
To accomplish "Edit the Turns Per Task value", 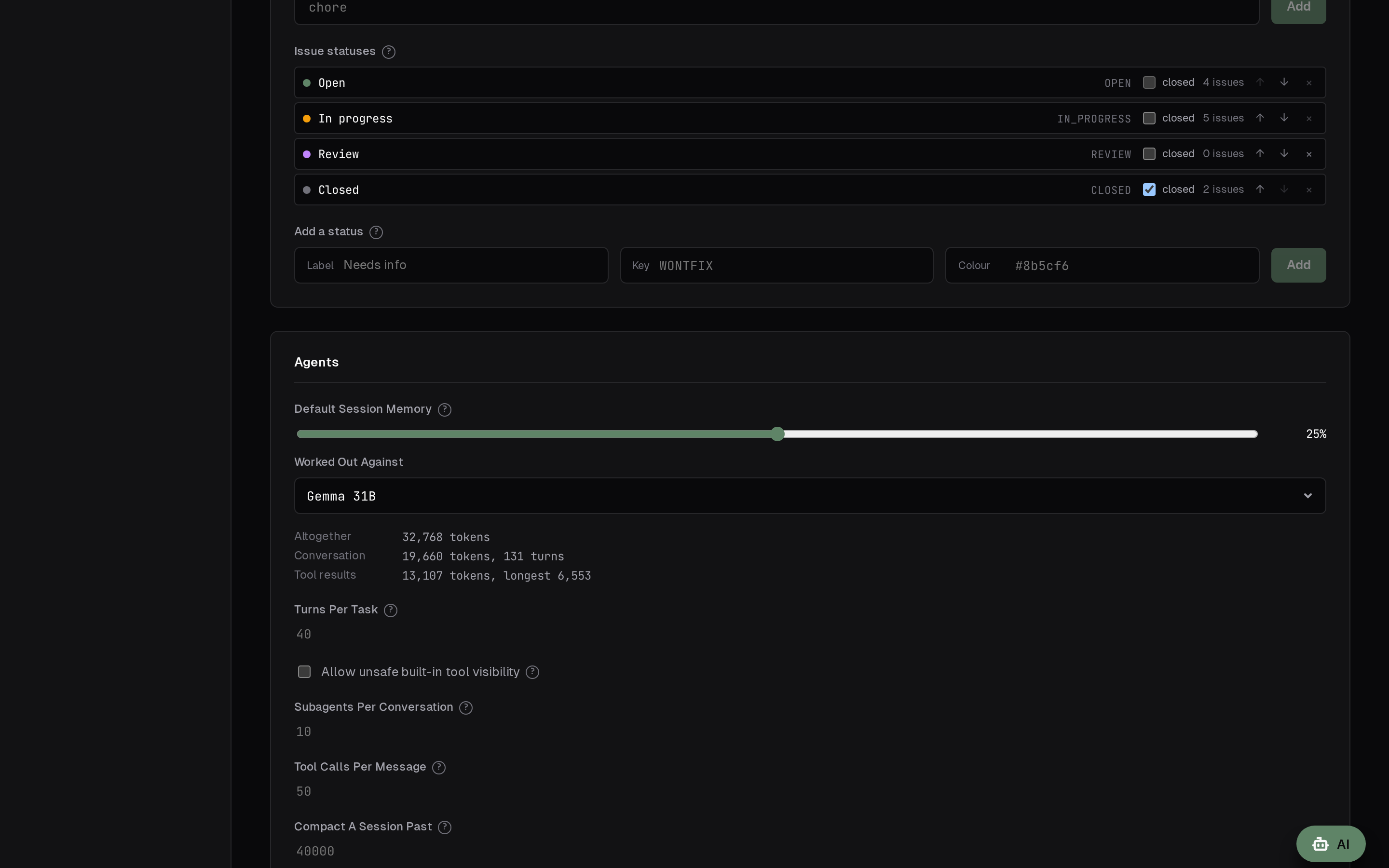I will click(x=304, y=634).
